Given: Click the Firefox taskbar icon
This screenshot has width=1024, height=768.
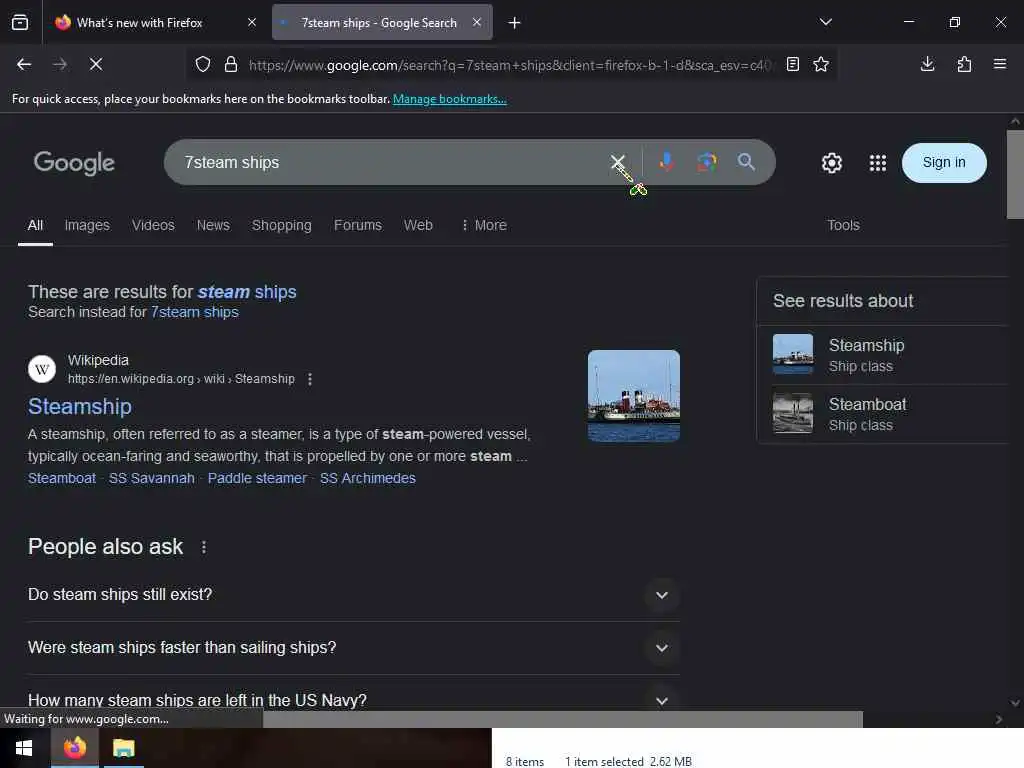Looking at the screenshot, I should (74, 748).
